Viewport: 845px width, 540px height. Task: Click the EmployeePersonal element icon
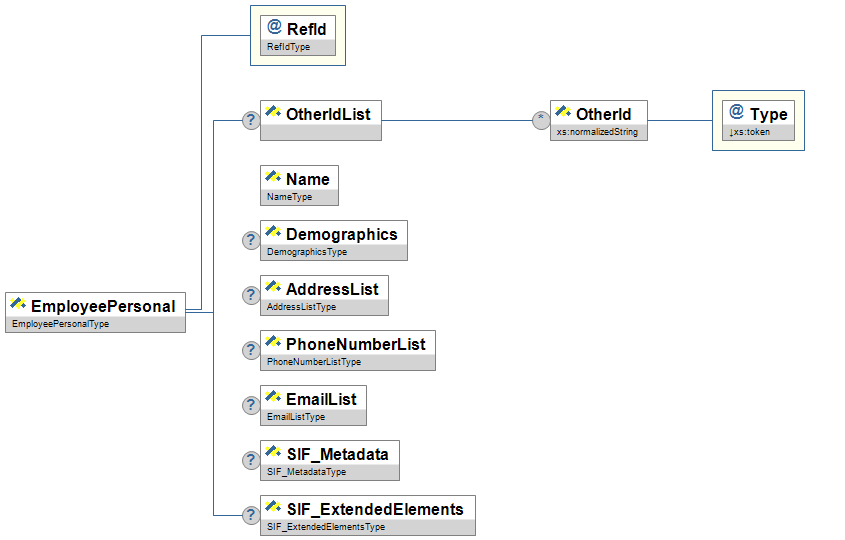click(x=18, y=305)
